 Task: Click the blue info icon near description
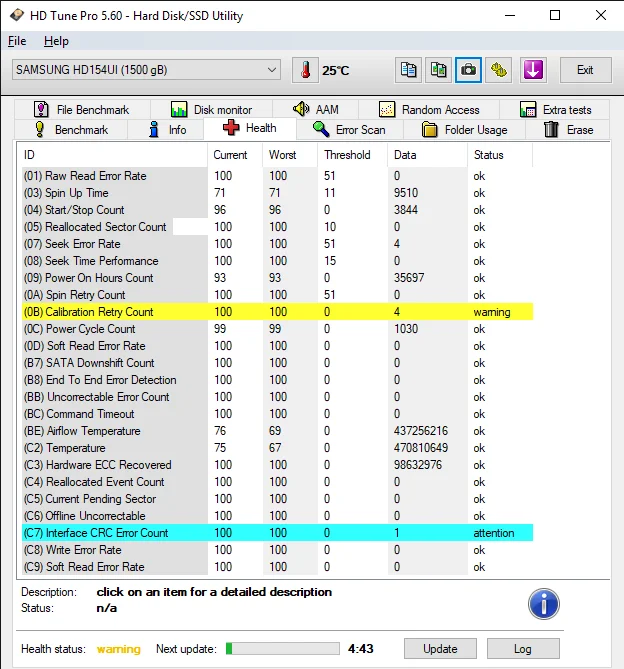(543, 604)
